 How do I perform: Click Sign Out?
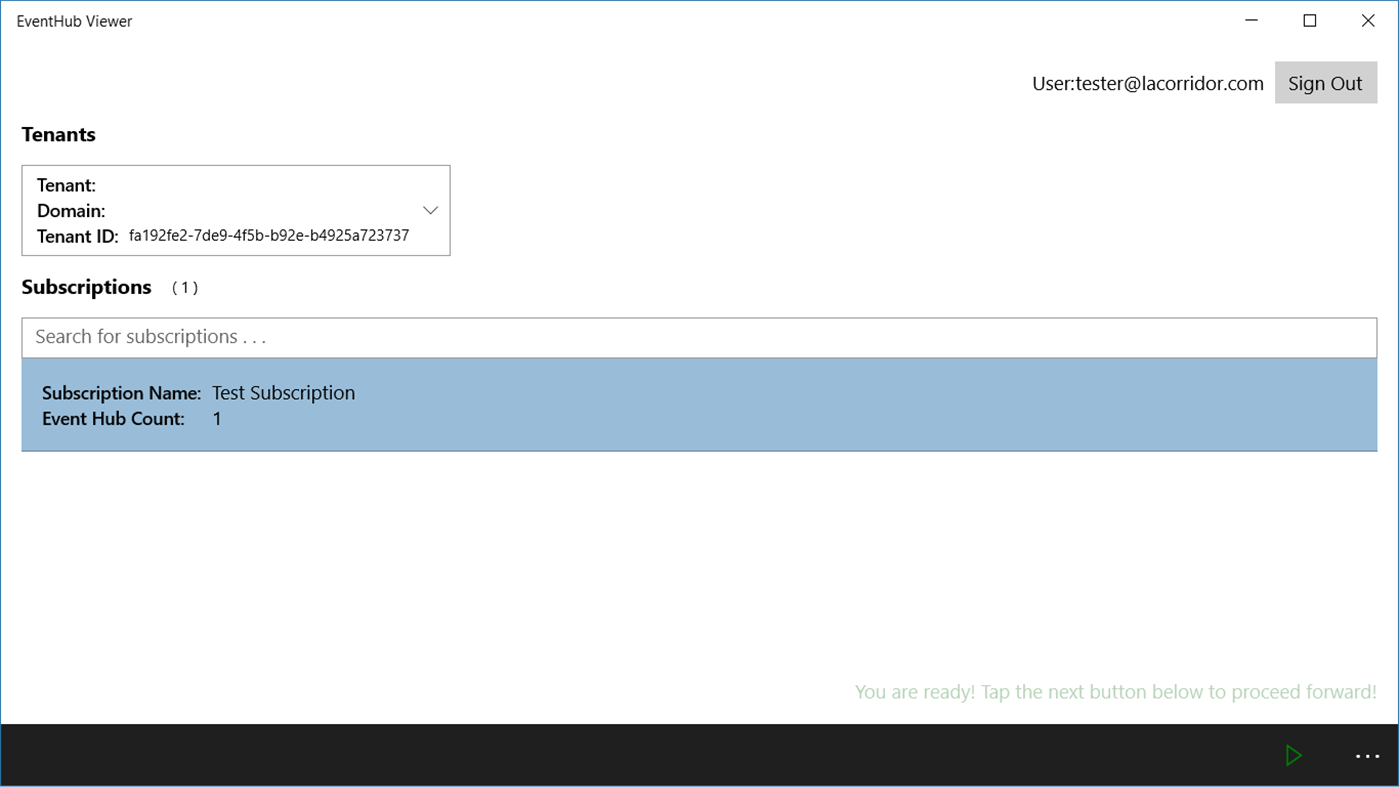[x=1325, y=83]
